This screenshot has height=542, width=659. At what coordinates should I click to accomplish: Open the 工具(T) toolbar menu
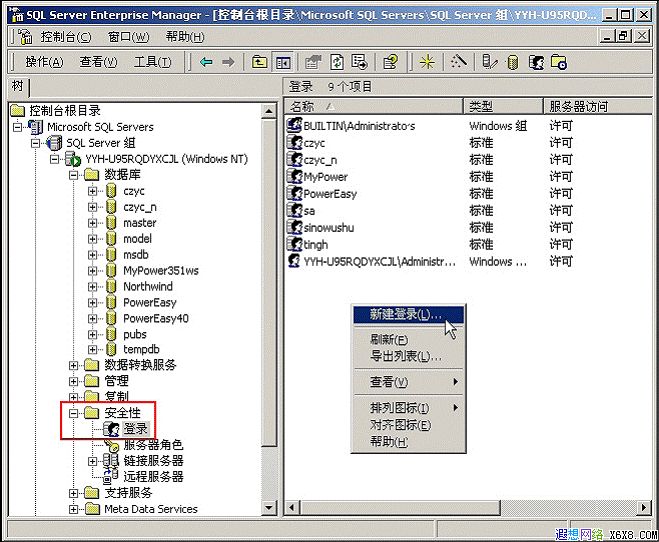point(153,62)
